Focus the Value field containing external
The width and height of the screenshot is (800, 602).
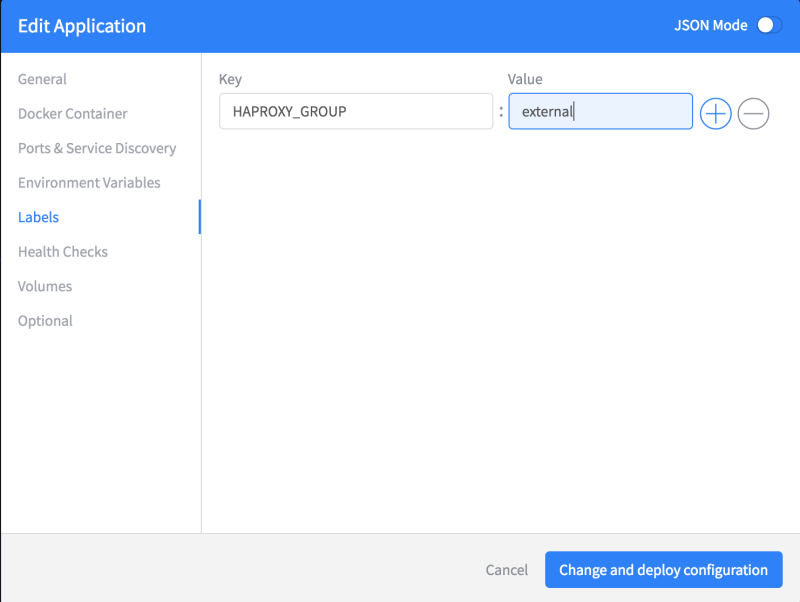(x=600, y=112)
